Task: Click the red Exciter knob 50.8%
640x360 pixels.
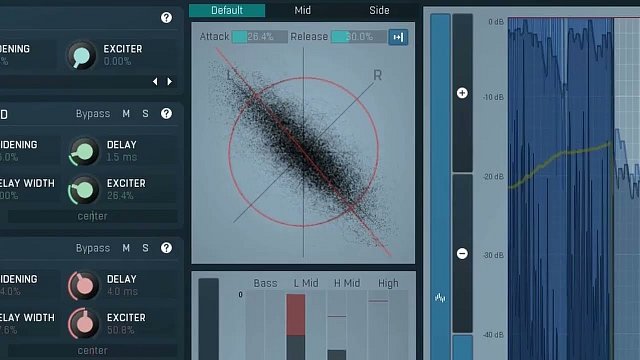Action: click(84, 324)
